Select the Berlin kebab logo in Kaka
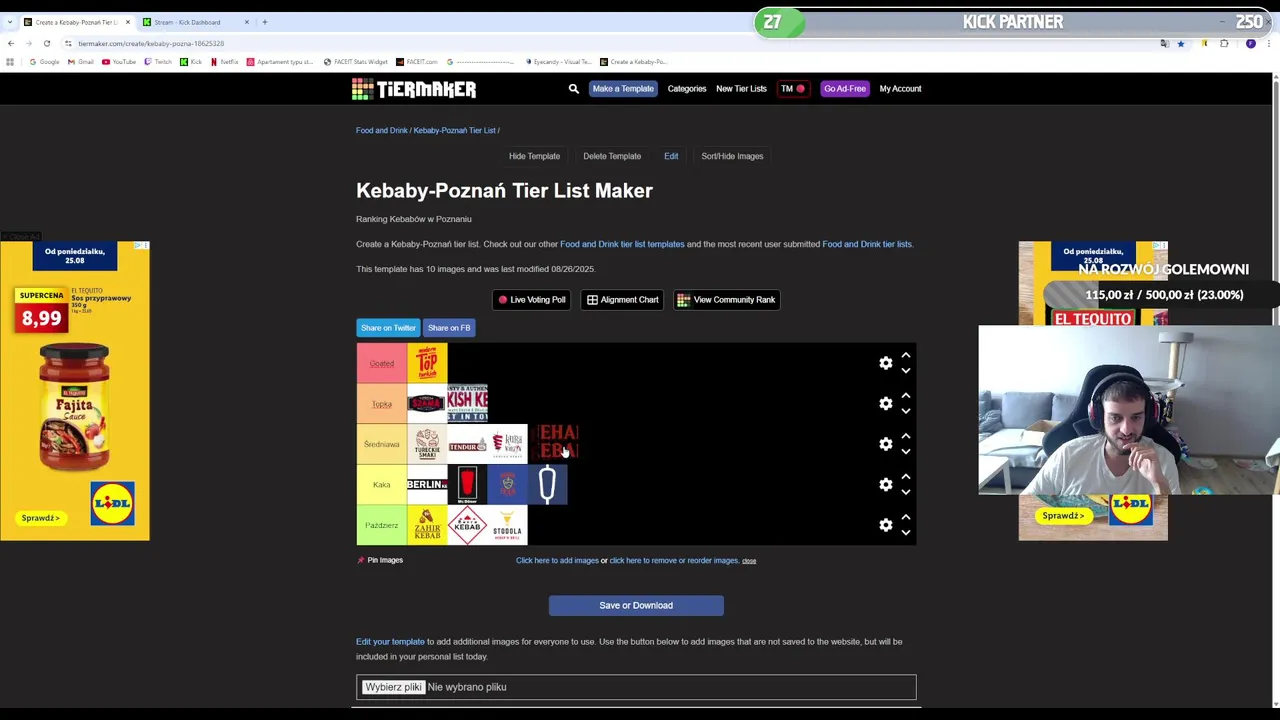1280x720 pixels. [x=427, y=484]
